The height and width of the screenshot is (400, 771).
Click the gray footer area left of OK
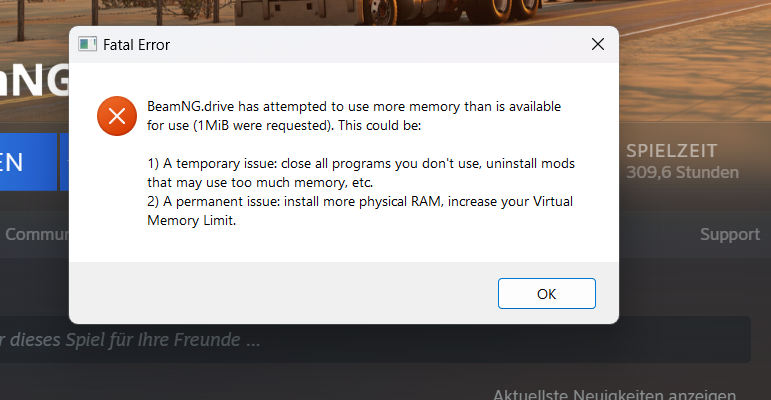283,293
